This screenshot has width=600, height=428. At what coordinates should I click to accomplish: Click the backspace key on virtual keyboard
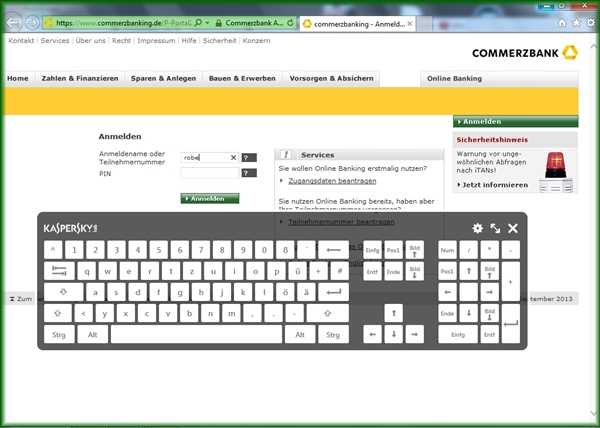click(x=334, y=250)
